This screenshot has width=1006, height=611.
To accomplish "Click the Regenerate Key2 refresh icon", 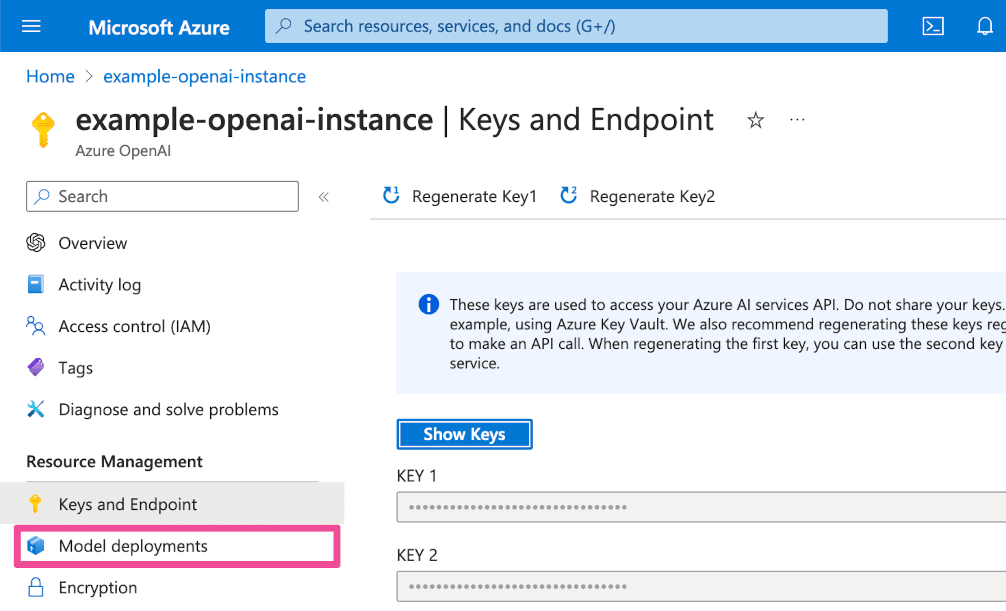I will click(569, 196).
